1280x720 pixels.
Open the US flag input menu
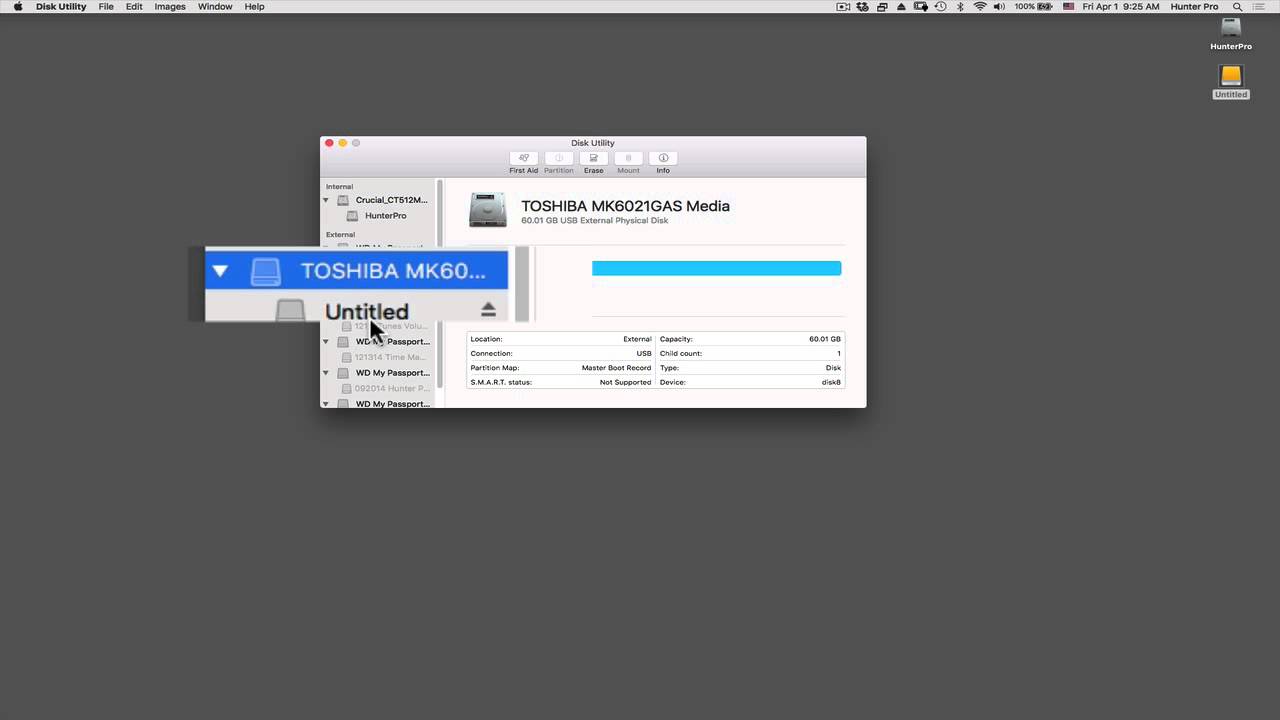click(x=1069, y=7)
